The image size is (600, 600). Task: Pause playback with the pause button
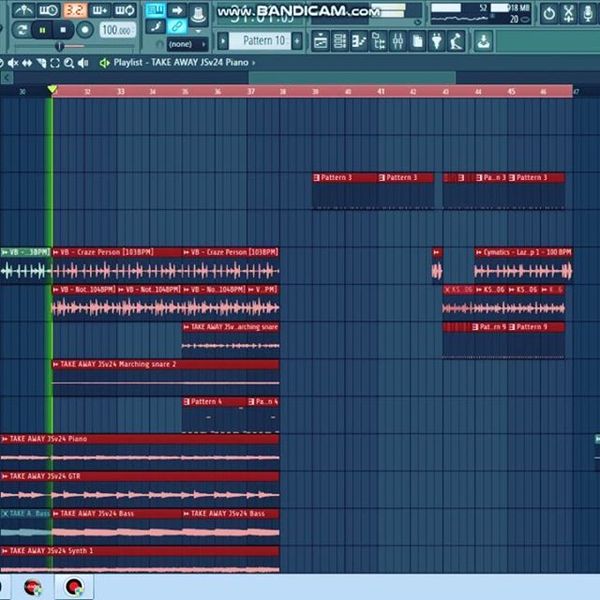pyautogui.click(x=42, y=29)
